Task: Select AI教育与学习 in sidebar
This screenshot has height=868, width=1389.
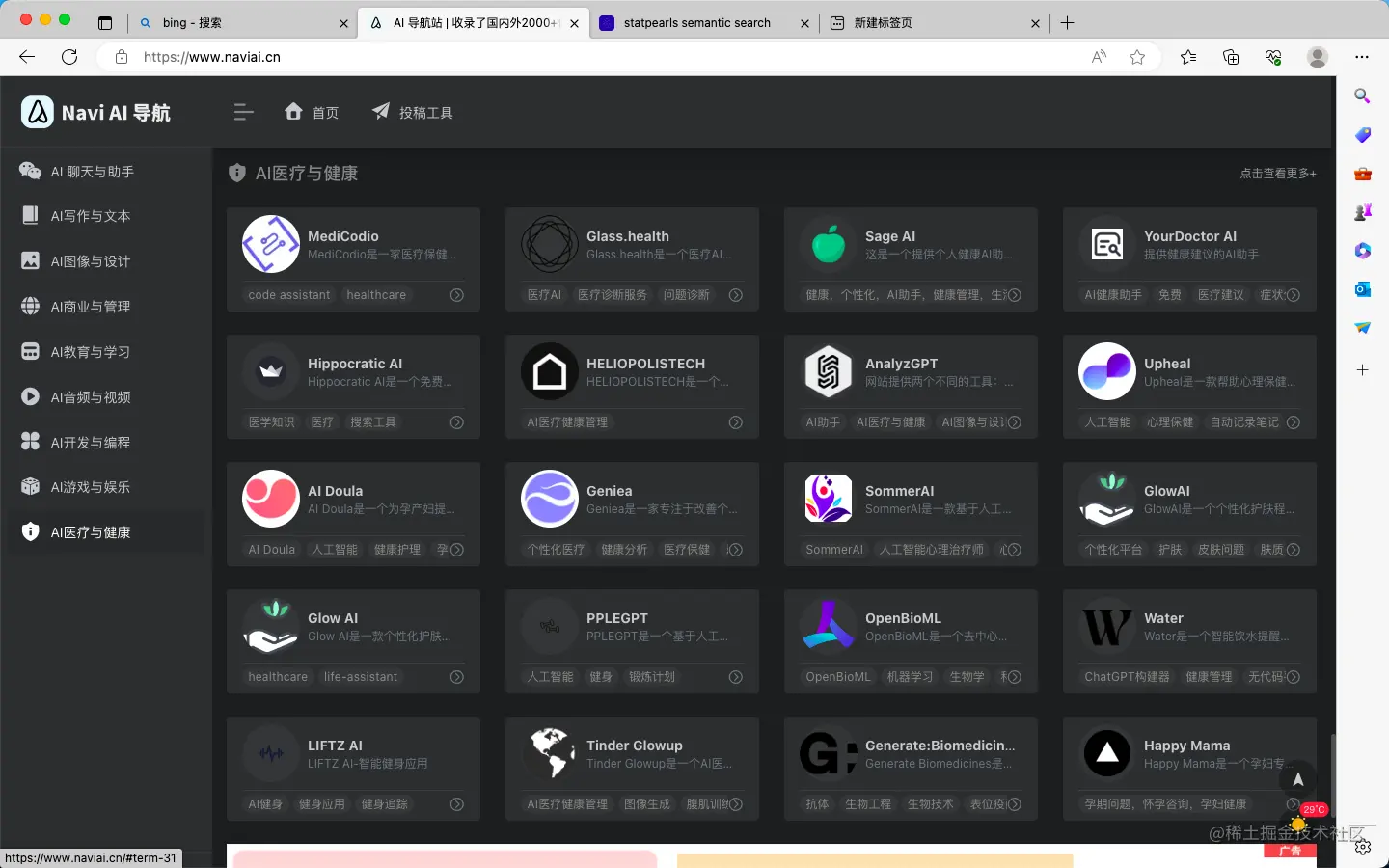Action: (x=106, y=351)
